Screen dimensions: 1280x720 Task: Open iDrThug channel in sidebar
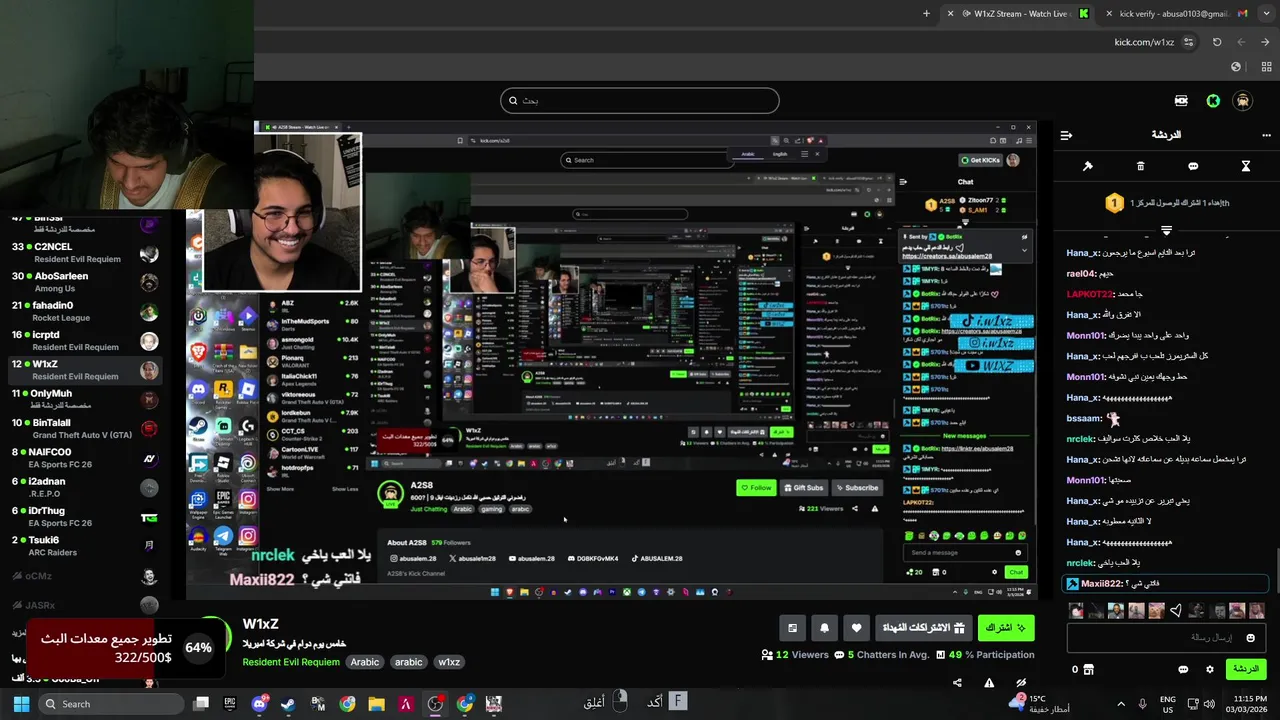pos(80,517)
